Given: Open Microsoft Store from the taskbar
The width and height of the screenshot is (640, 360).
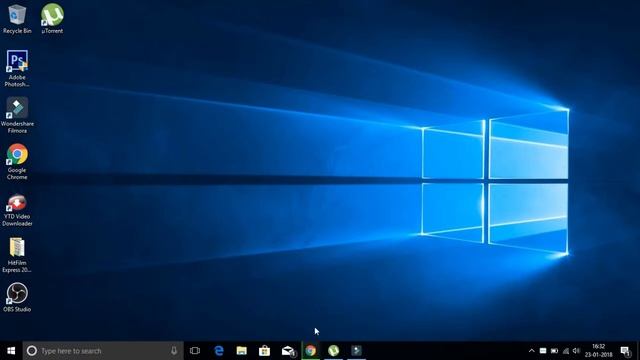Looking at the screenshot, I should 264,351.
